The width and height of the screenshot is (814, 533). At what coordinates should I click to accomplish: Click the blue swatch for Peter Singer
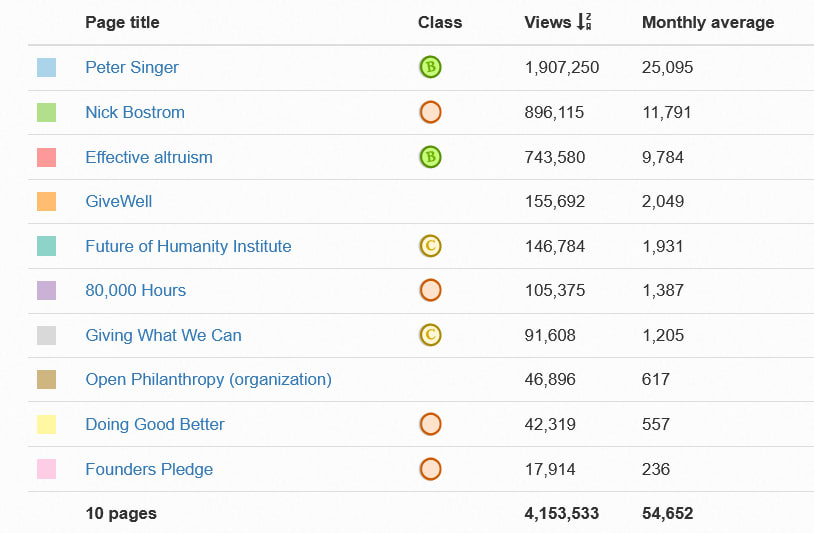46,68
